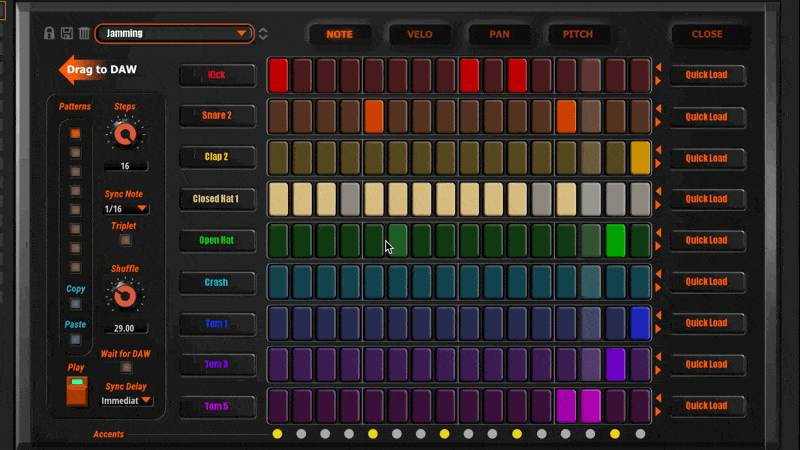Switch to the VELO tab
This screenshot has height=450, width=800.
(x=420, y=34)
